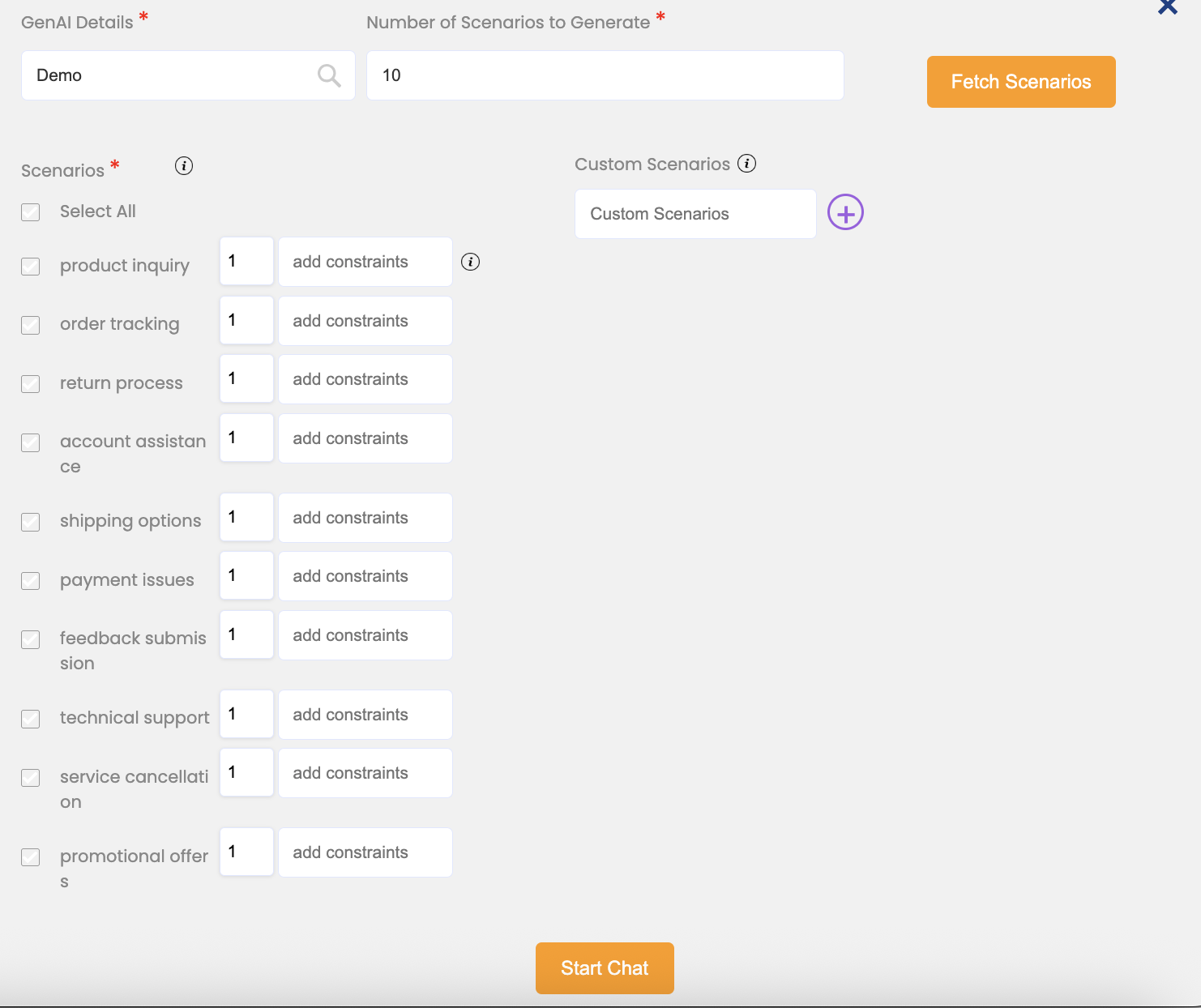Toggle the Select All checkbox
The width and height of the screenshot is (1201, 1008).
tap(31, 212)
